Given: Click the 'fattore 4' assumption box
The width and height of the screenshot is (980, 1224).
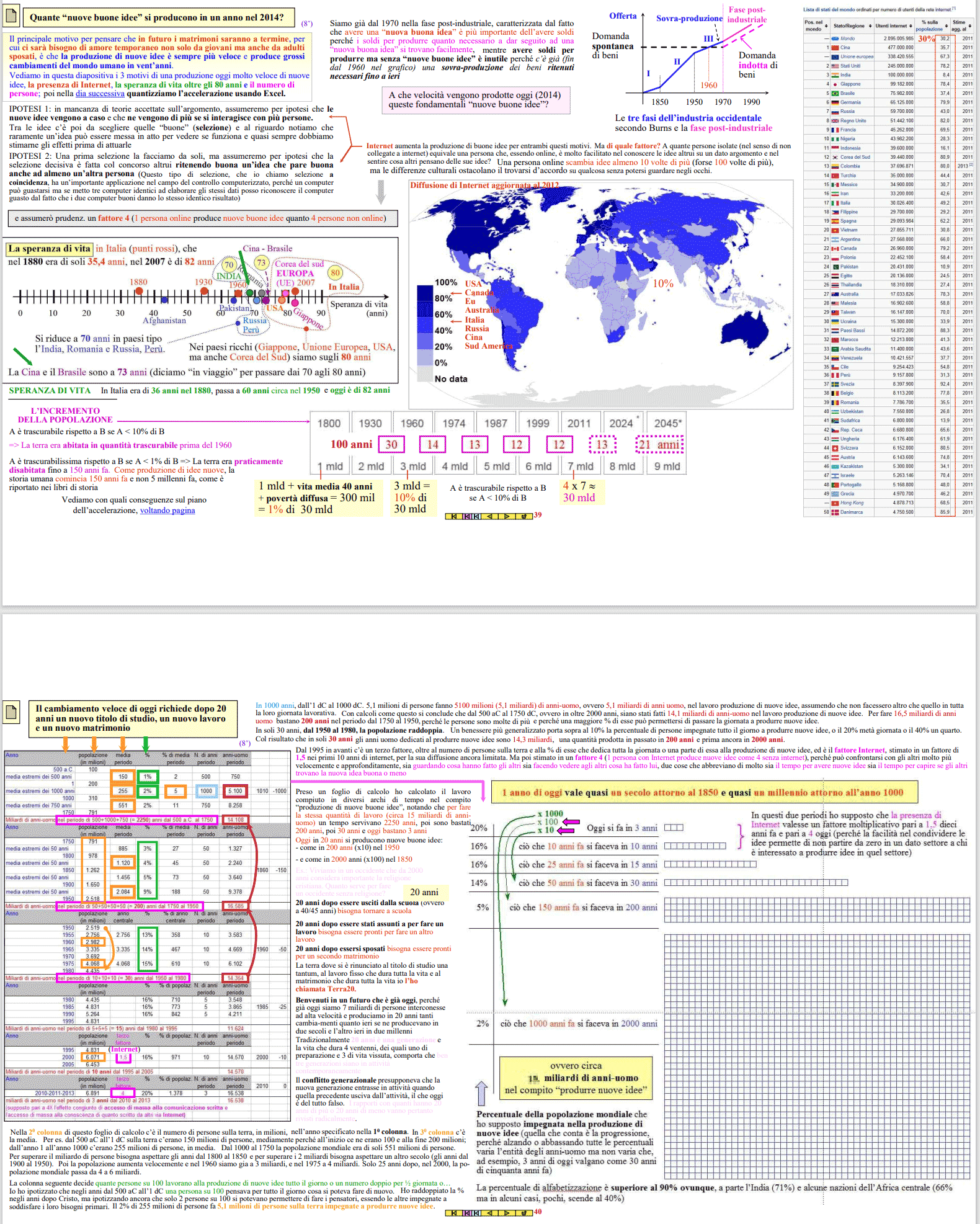Looking at the screenshot, I should tap(202, 218).
